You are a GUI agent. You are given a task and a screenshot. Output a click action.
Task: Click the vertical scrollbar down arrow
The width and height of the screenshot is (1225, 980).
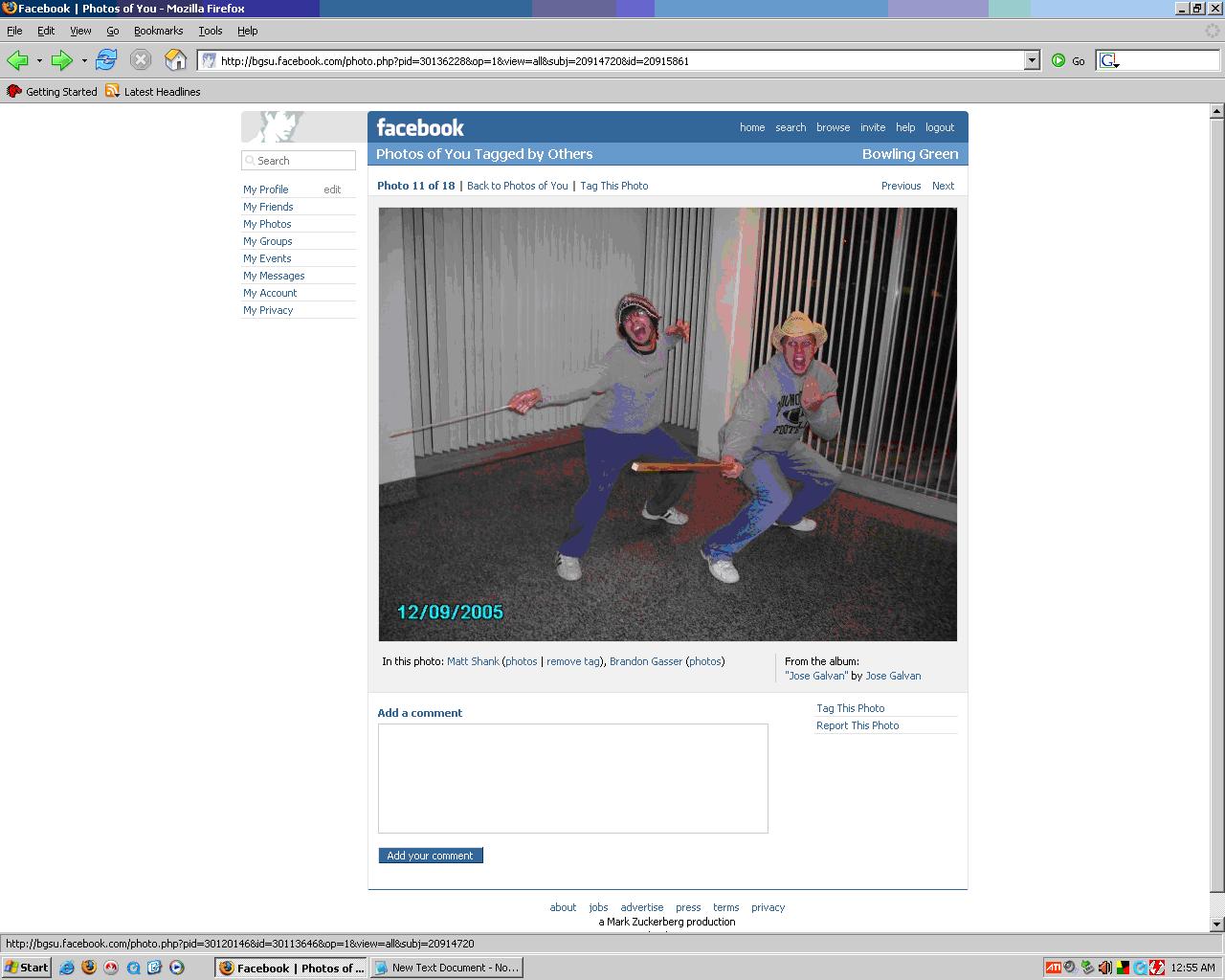[1217, 924]
